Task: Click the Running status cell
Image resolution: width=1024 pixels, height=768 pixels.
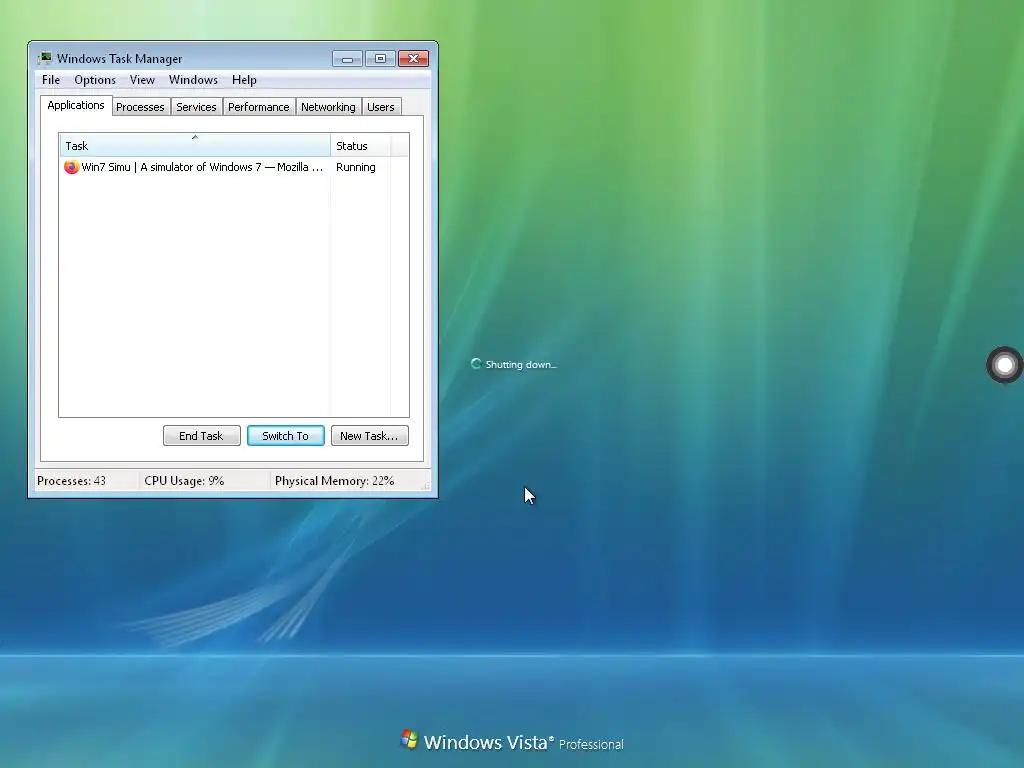Action: pyautogui.click(x=356, y=167)
